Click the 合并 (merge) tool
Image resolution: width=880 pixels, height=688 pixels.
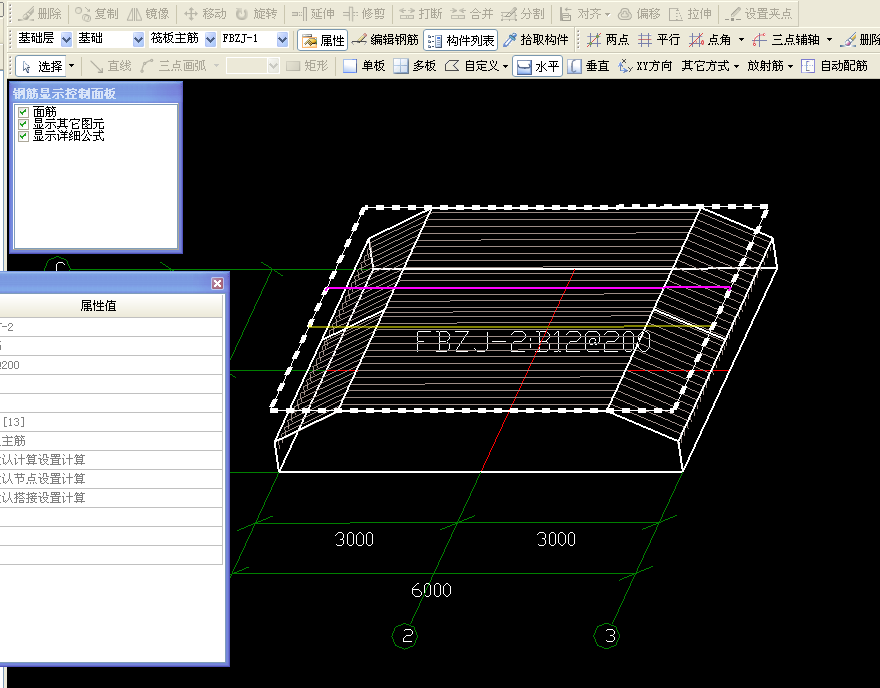(472, 13)
